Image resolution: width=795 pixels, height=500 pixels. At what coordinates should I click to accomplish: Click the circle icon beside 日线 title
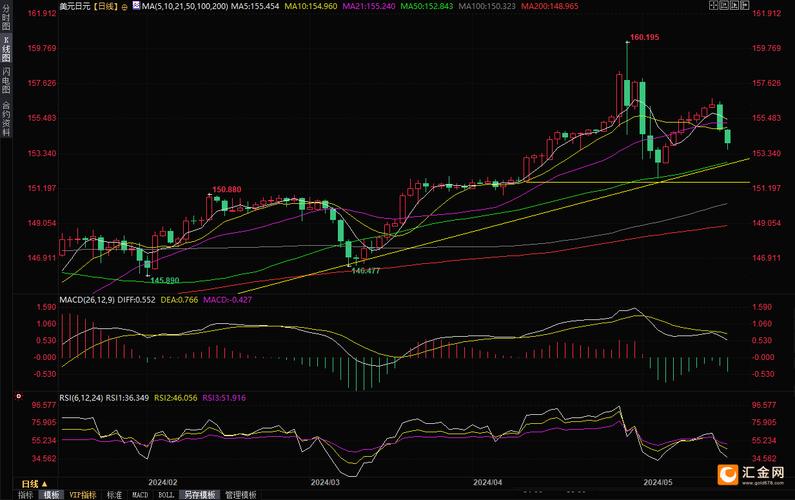point(123,6)
